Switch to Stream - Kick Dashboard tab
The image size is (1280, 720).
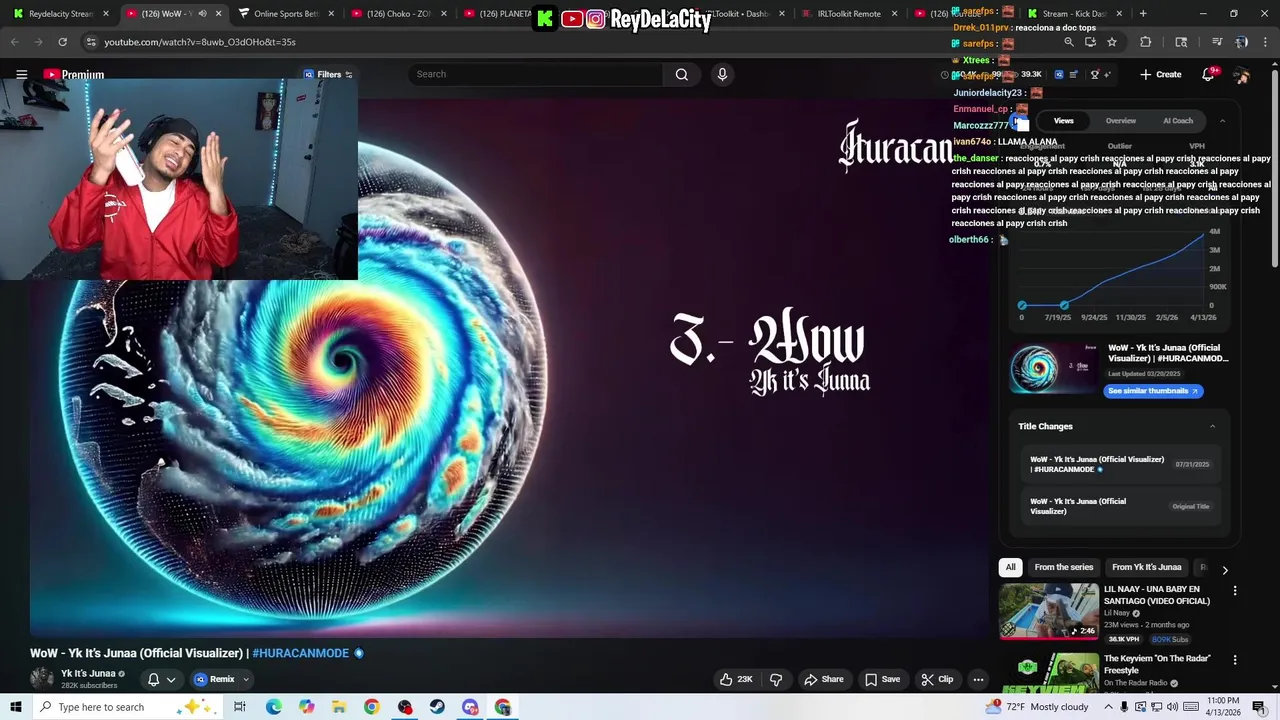[x=1072, y=14]
